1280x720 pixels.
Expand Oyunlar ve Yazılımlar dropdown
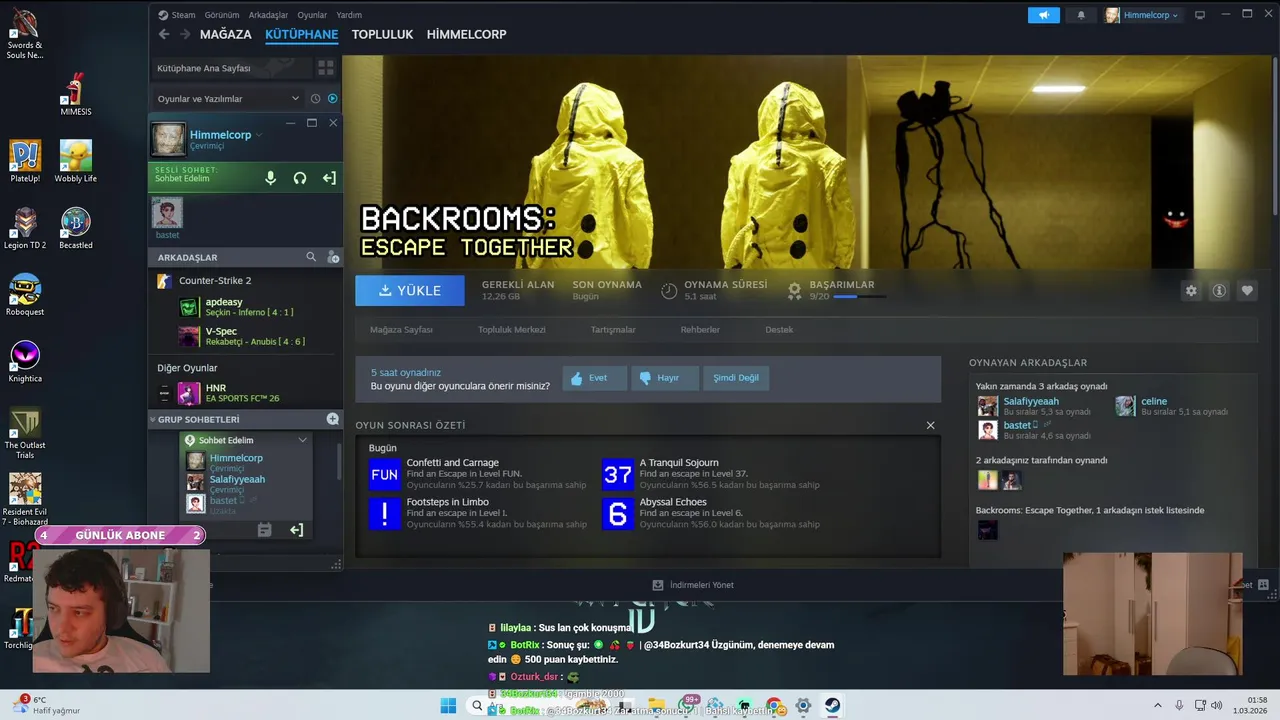coord(228,99)
